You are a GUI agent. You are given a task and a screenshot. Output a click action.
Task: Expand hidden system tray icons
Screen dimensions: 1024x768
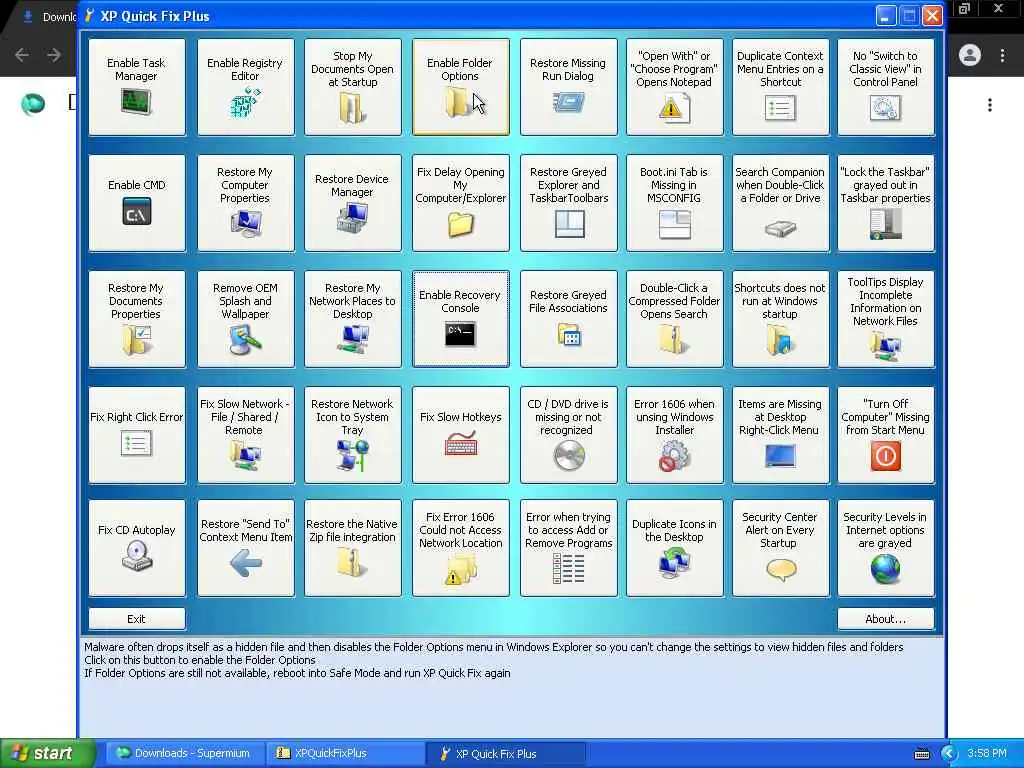(x=949, y=754)
